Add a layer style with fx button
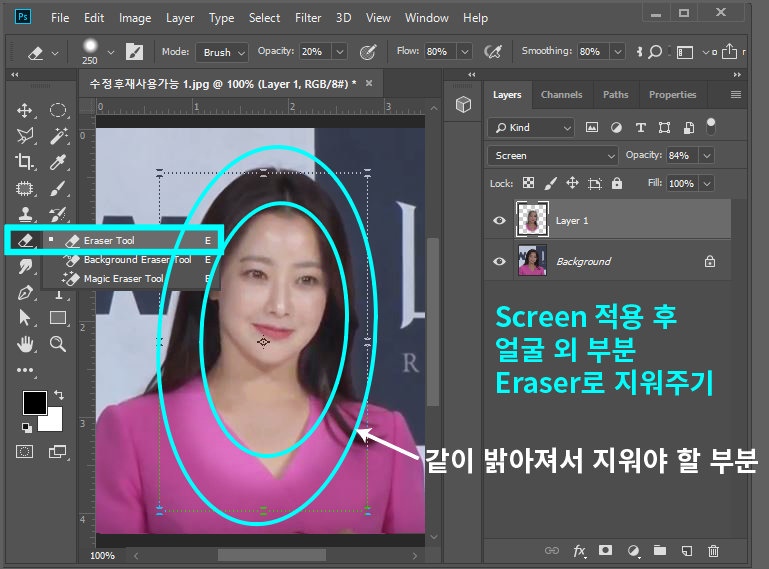The height and width of the screenshot is (569, 769). [579, 551]
